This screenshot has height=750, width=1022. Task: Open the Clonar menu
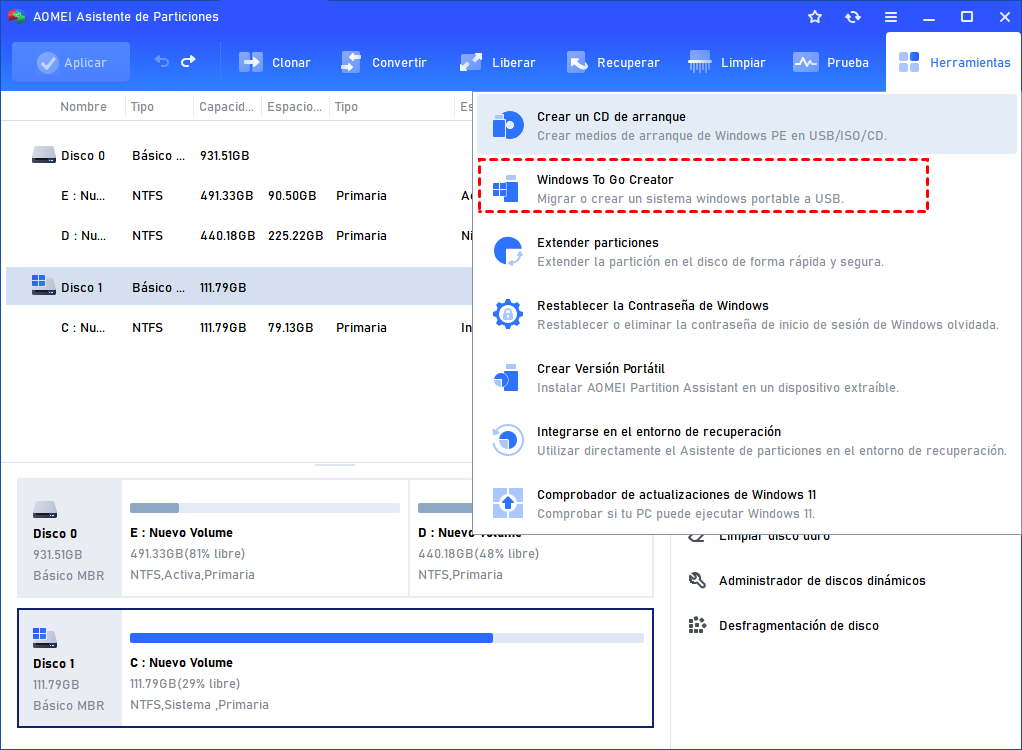274,63
